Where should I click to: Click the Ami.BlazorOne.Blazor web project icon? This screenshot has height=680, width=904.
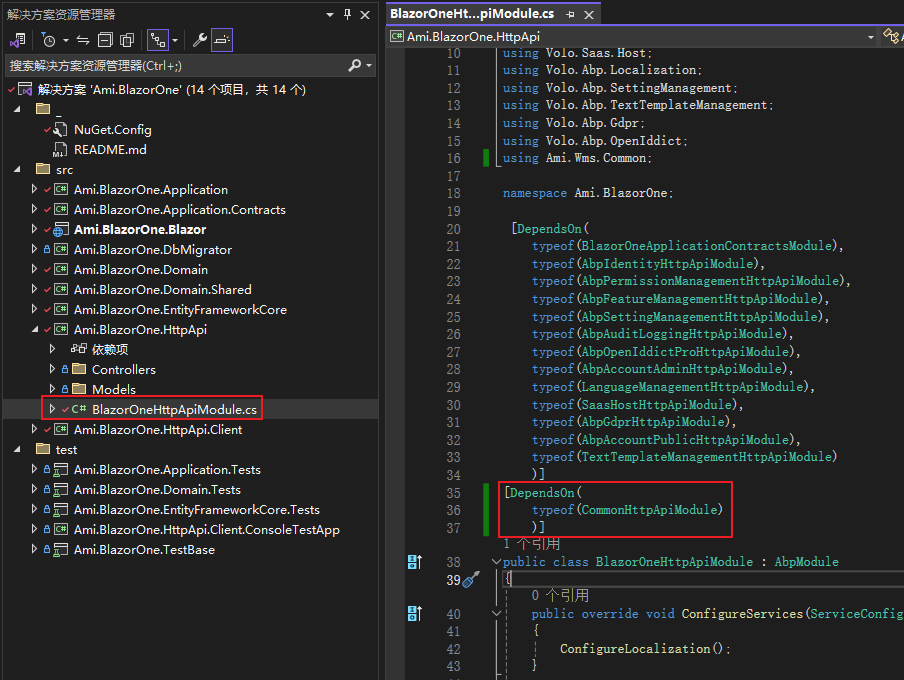[61, 230]
